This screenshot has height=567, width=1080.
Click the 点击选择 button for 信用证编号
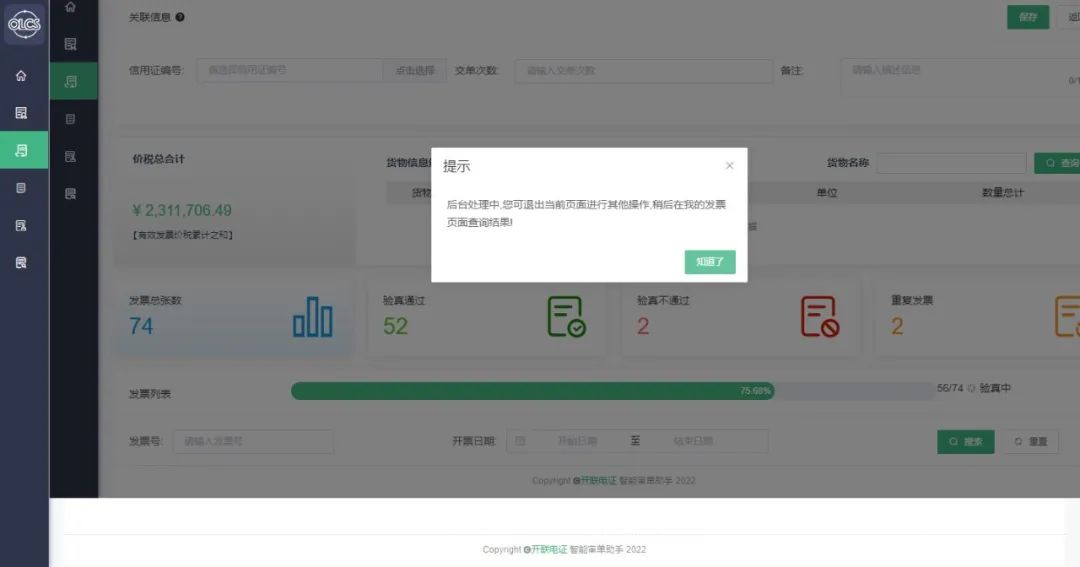click(415, 71)
